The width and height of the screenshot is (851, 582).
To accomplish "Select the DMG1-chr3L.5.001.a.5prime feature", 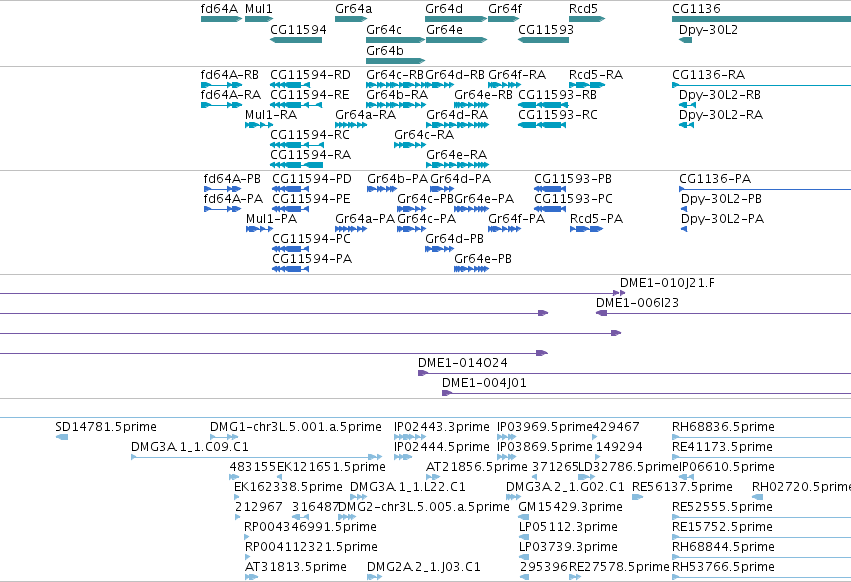I will click(x=224, y=437).
